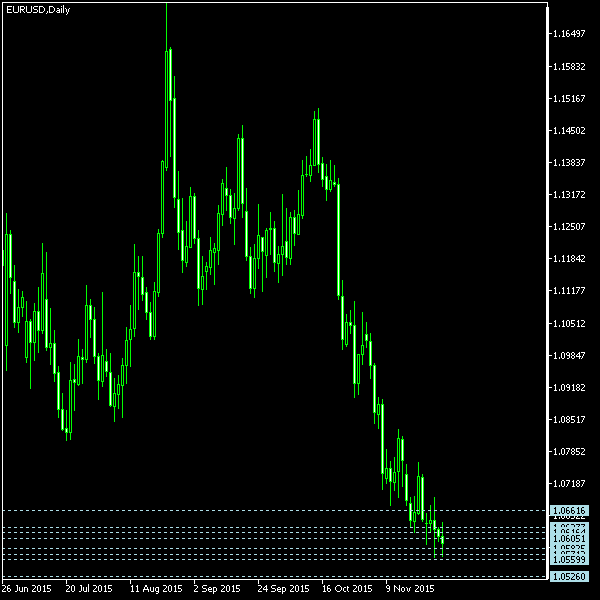This screenshot has width=600, height=600.
Task: Select the highlighted 1.05599 level label
Action: click(x=569, y=560)
